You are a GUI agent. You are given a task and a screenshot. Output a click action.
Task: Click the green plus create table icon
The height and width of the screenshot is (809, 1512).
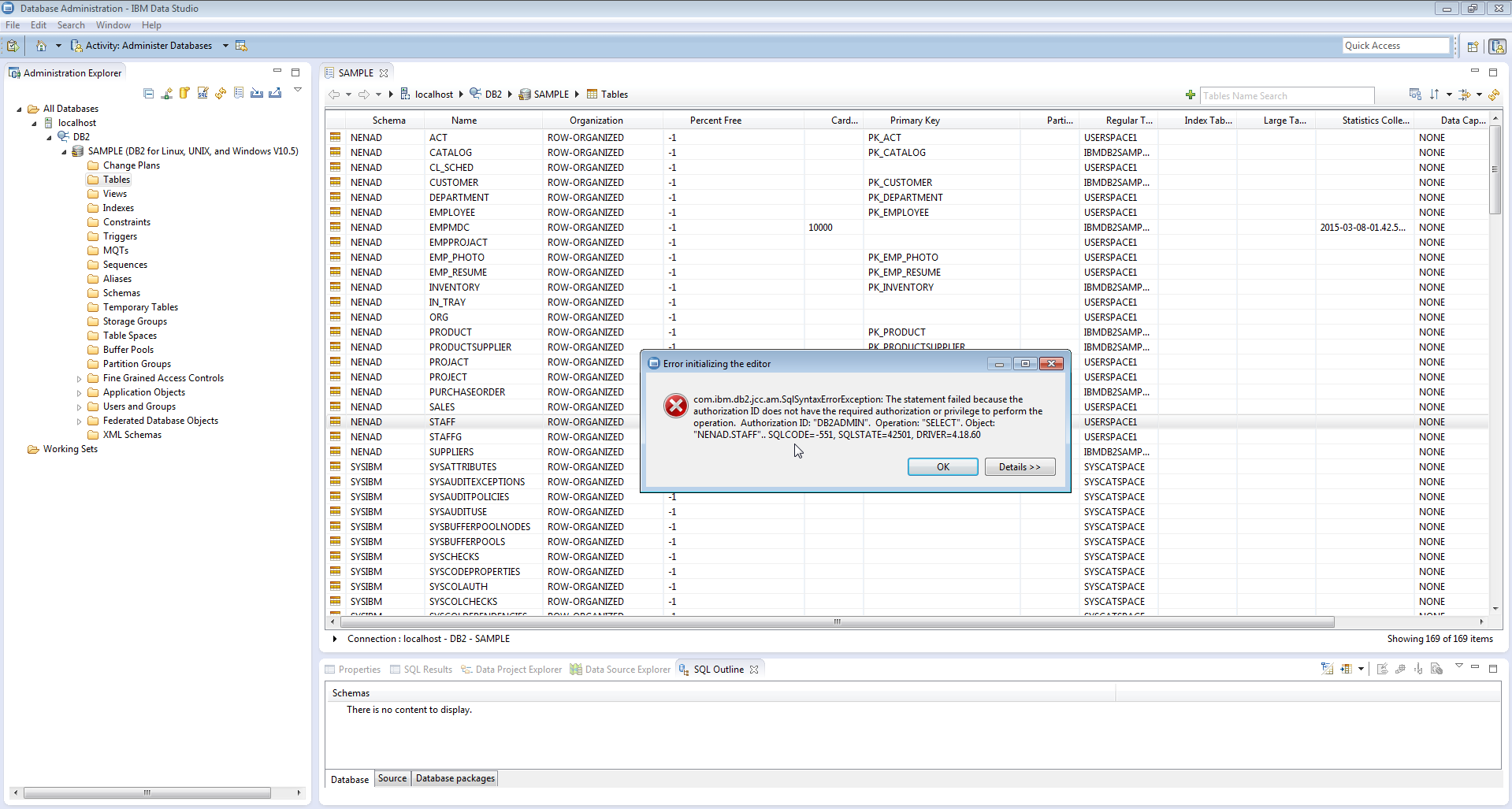(1191, 95)
